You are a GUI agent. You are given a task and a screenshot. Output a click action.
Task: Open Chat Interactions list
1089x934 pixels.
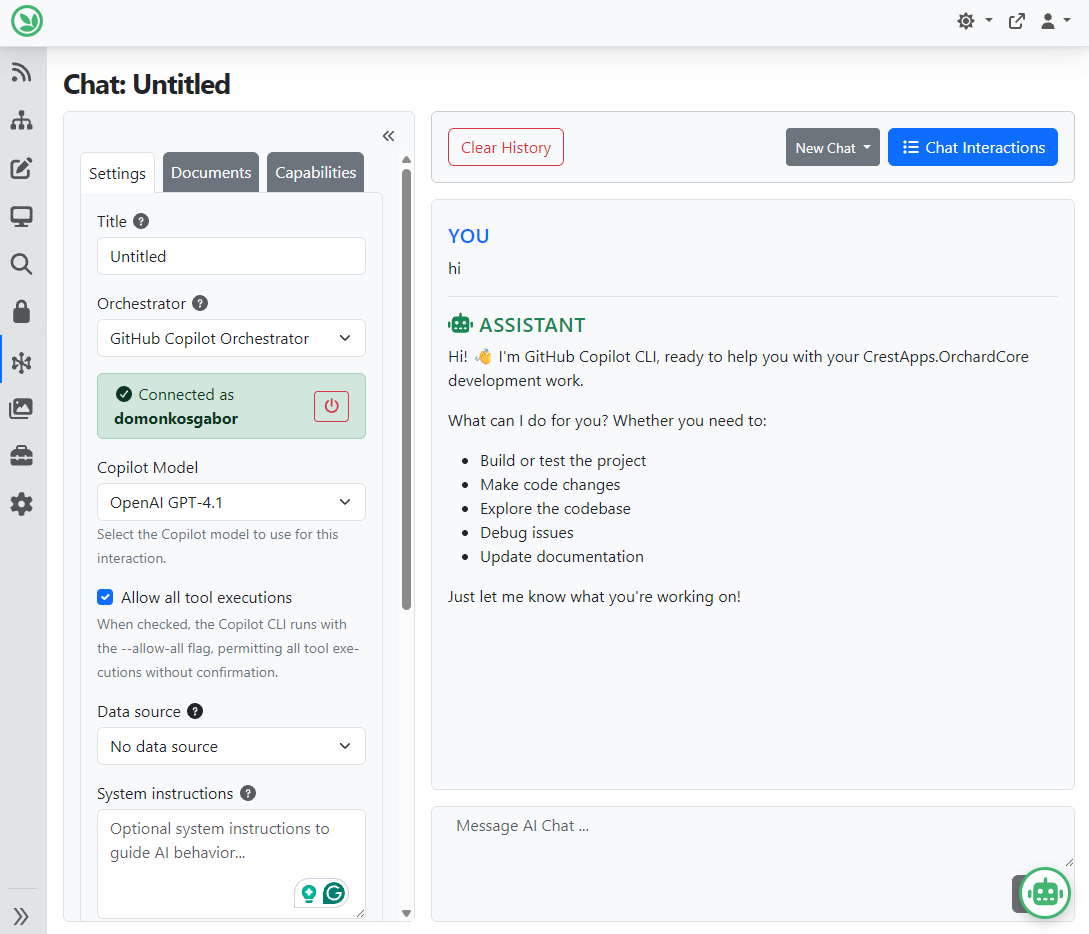pyautogui.click(x=973, y=147)
